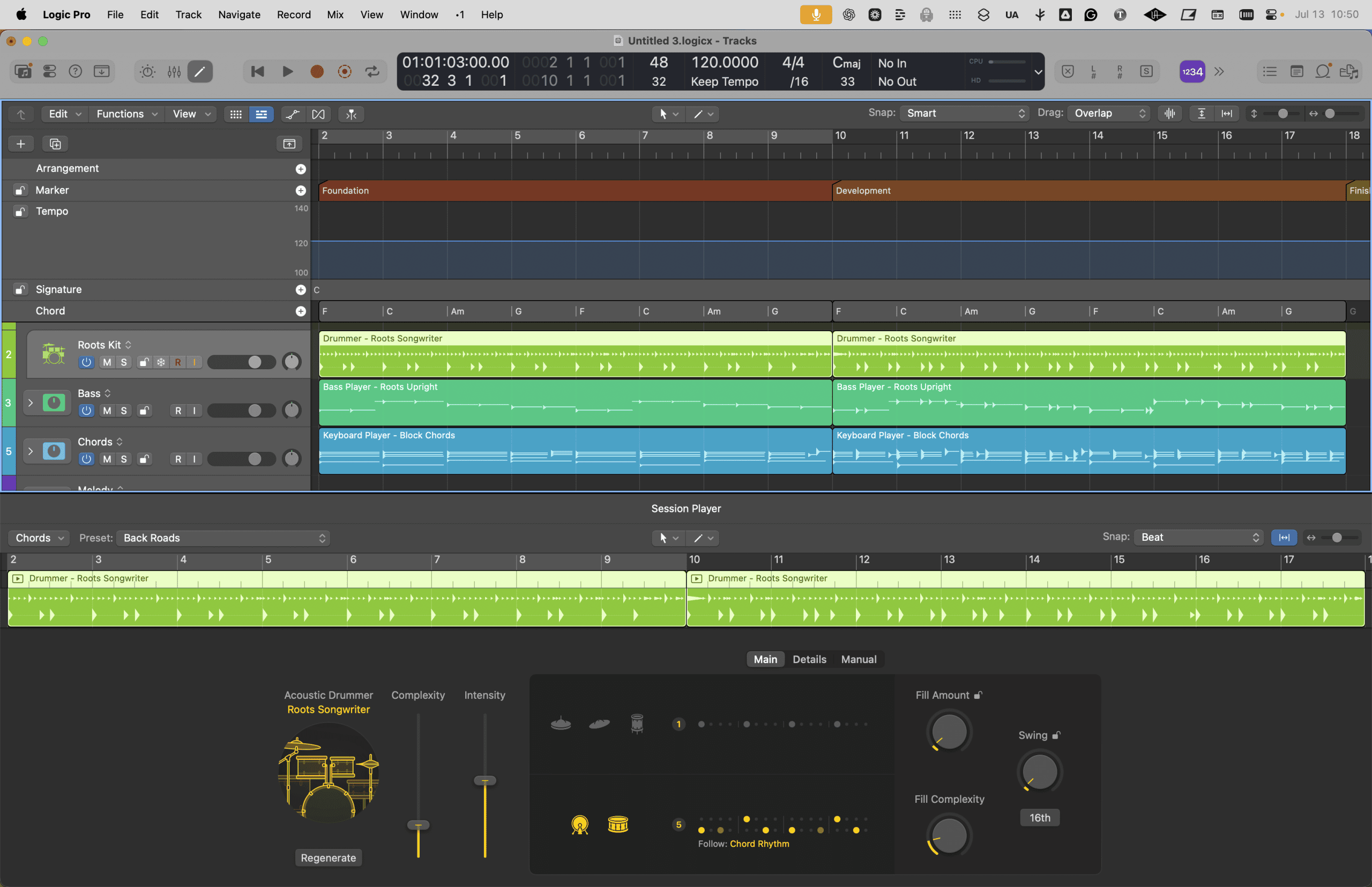Switch to grid view button

pos(236,114)
